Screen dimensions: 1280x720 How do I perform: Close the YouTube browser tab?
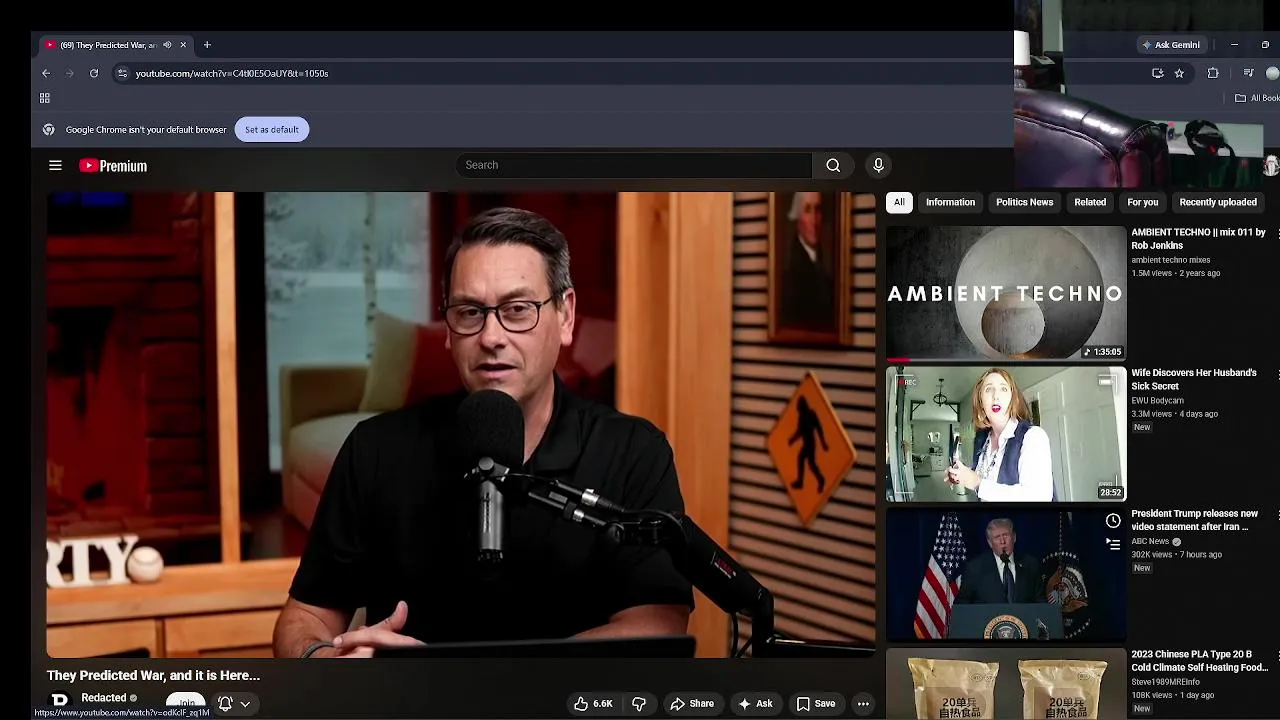tap(183, 45)
